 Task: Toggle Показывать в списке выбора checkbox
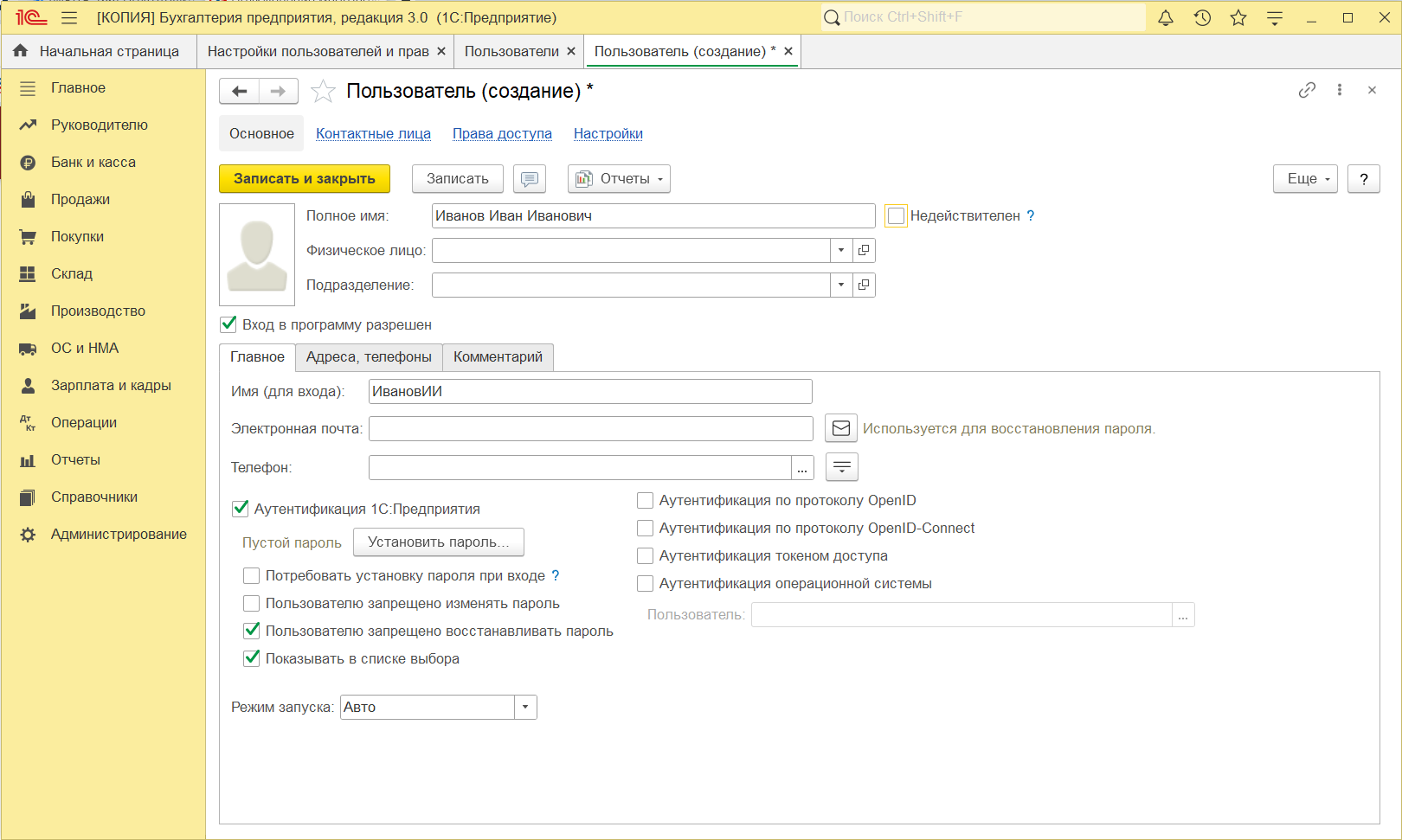click(252, 658)
